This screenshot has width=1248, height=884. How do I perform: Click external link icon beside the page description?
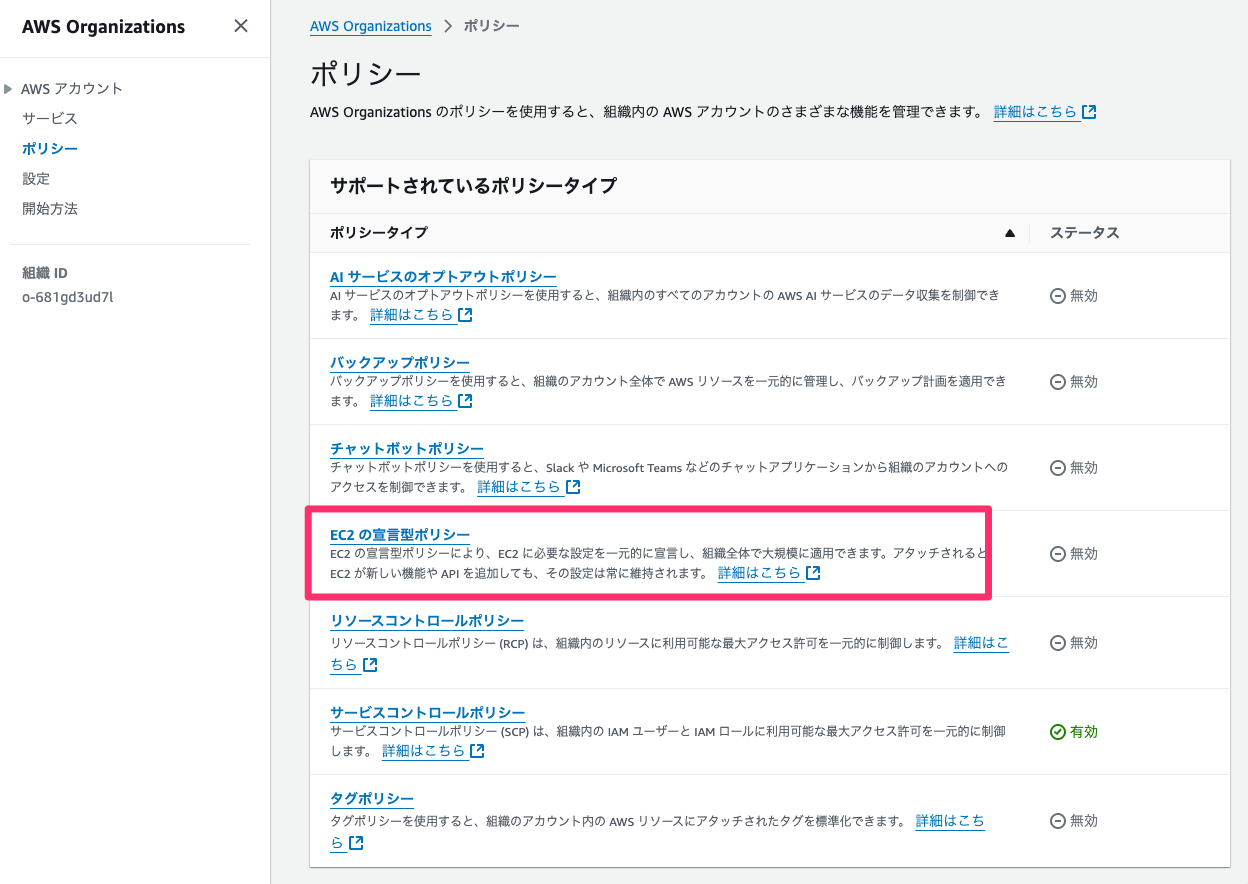pyautogui.click(x=1090, y=112)
